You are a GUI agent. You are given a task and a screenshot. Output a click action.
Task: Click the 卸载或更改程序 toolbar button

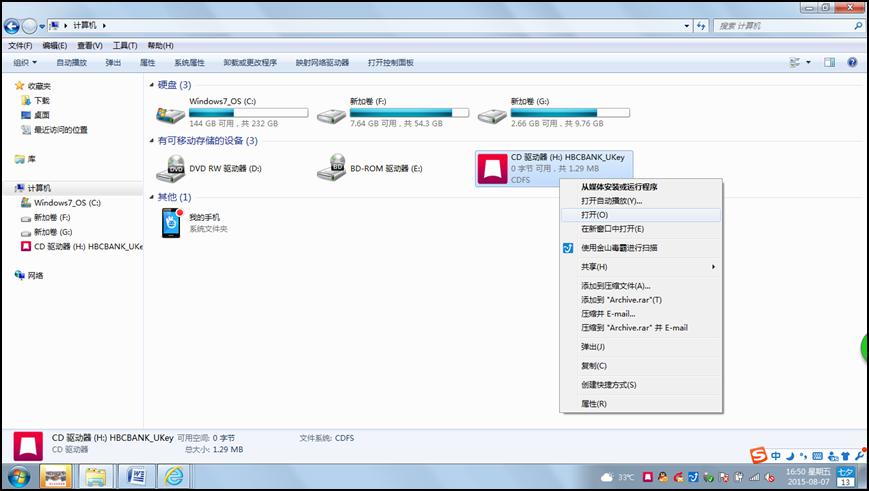[x=249, y=62]
